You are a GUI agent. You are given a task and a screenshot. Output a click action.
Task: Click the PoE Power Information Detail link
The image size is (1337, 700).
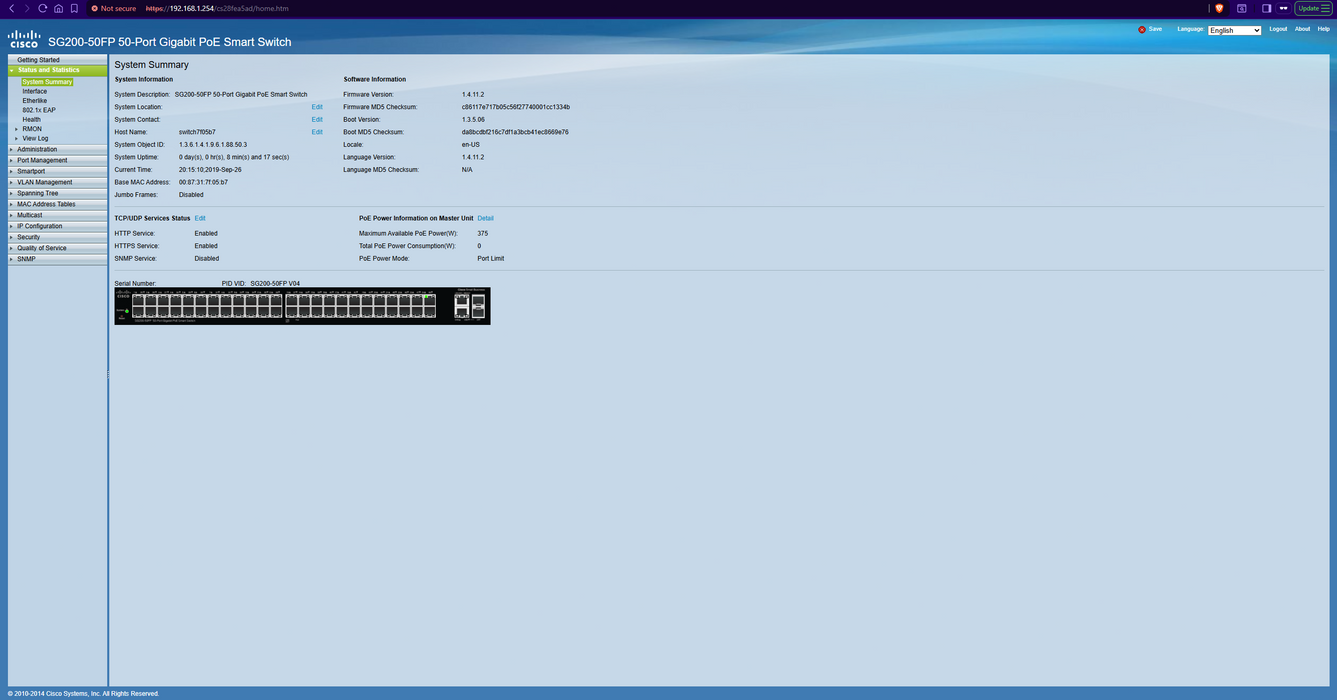pos(485,218)
